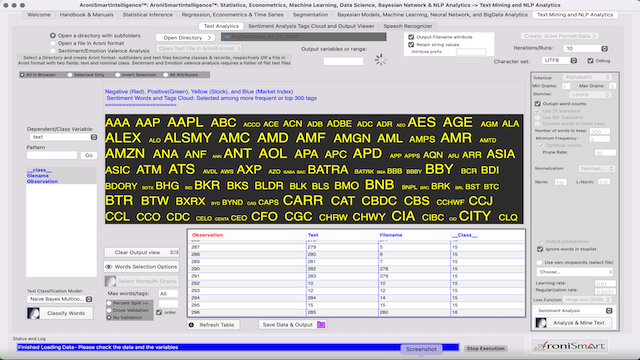Click the icon on Analyze & Mine Text

pos(541,323)
